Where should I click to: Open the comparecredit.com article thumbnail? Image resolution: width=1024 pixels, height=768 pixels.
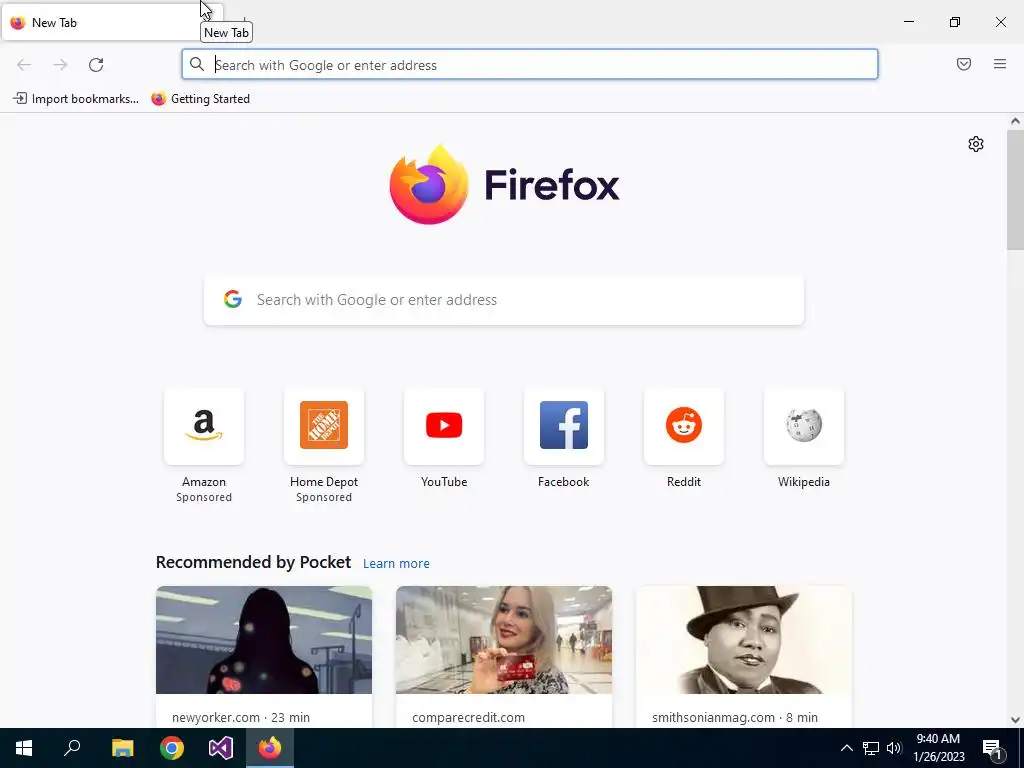(x=504, y=640)
